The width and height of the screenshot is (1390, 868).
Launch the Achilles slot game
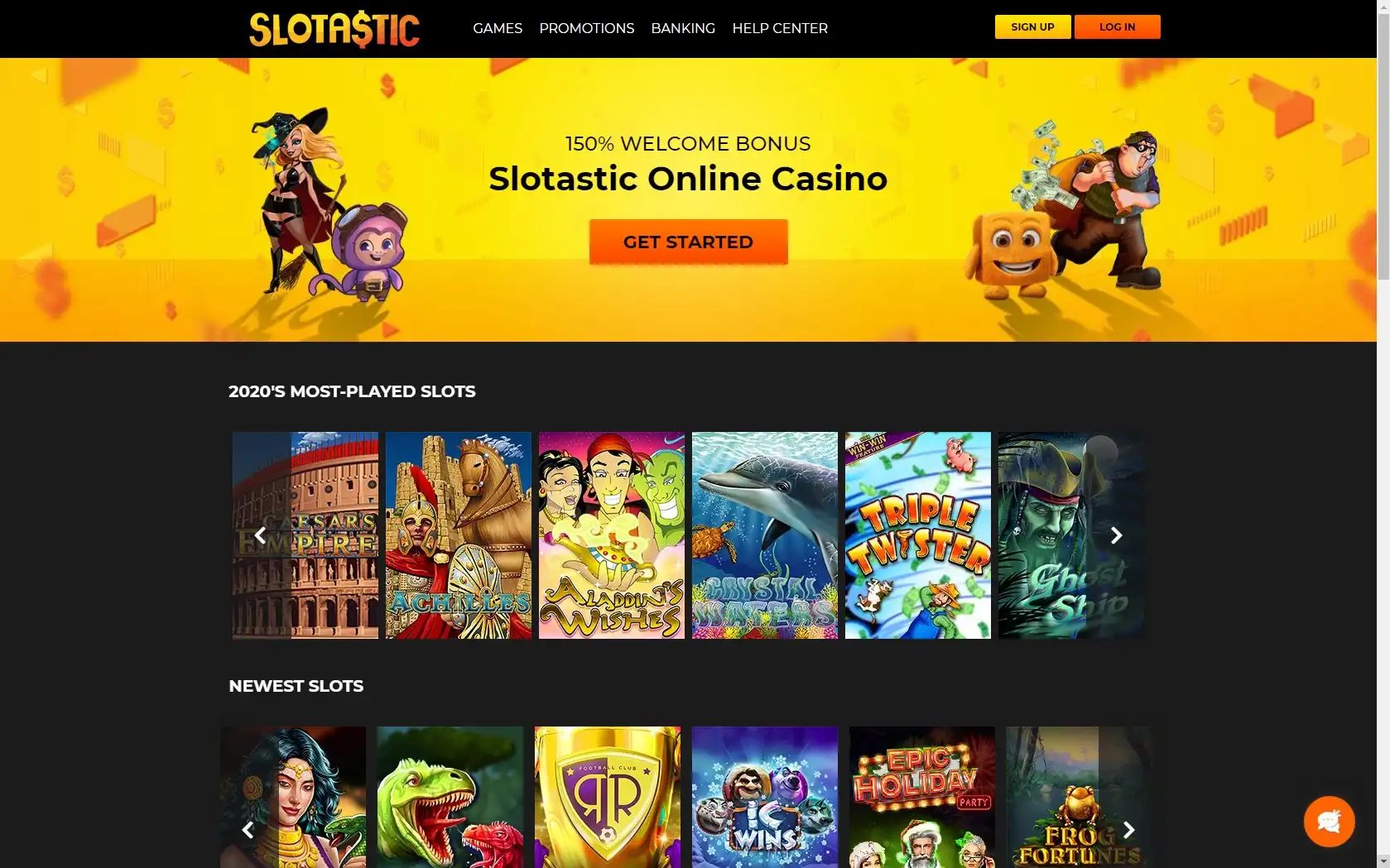459,535
